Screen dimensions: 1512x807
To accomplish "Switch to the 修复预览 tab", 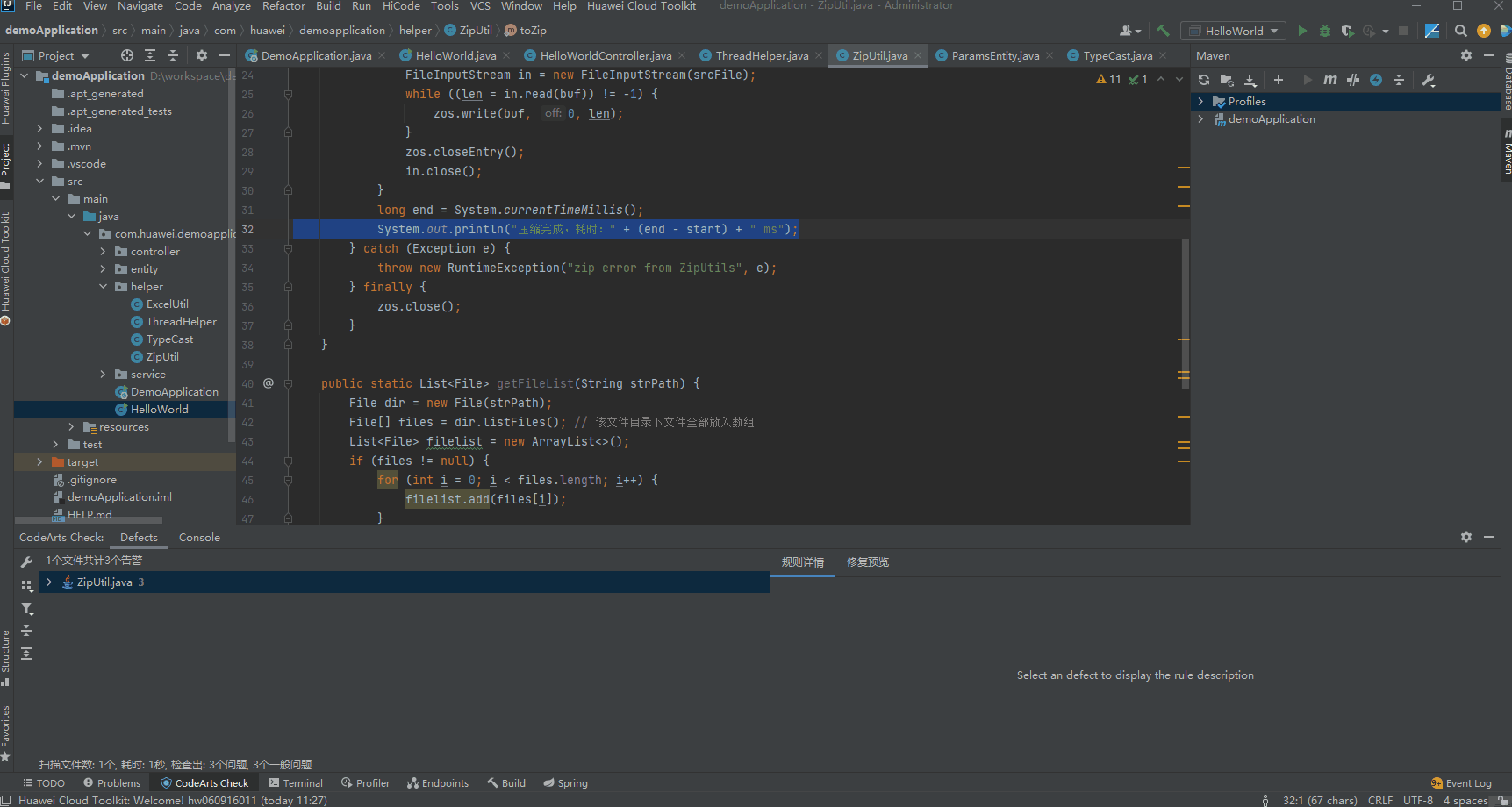I will 868,562.
